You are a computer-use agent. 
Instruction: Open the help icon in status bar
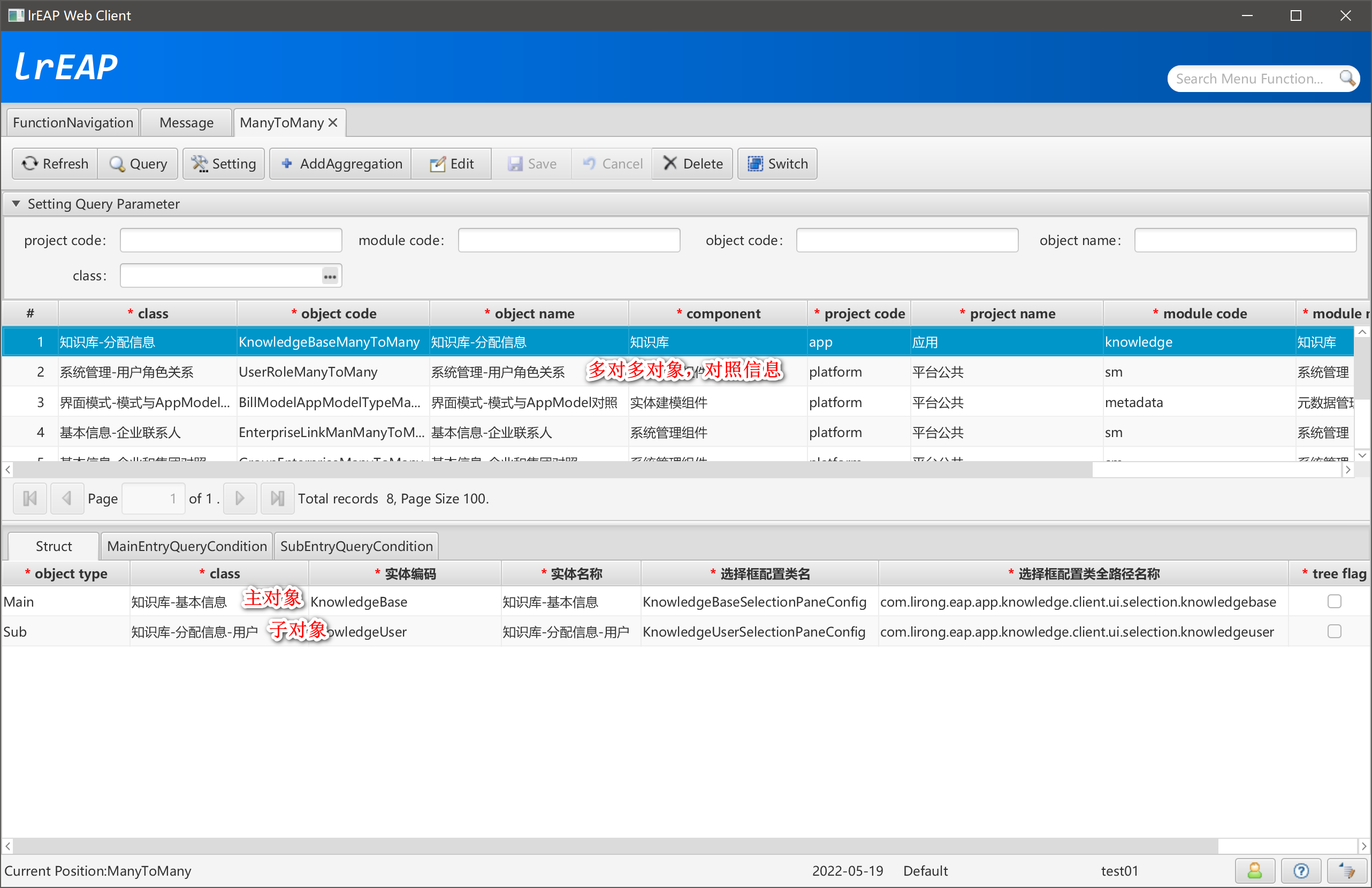coord(1300,870)
